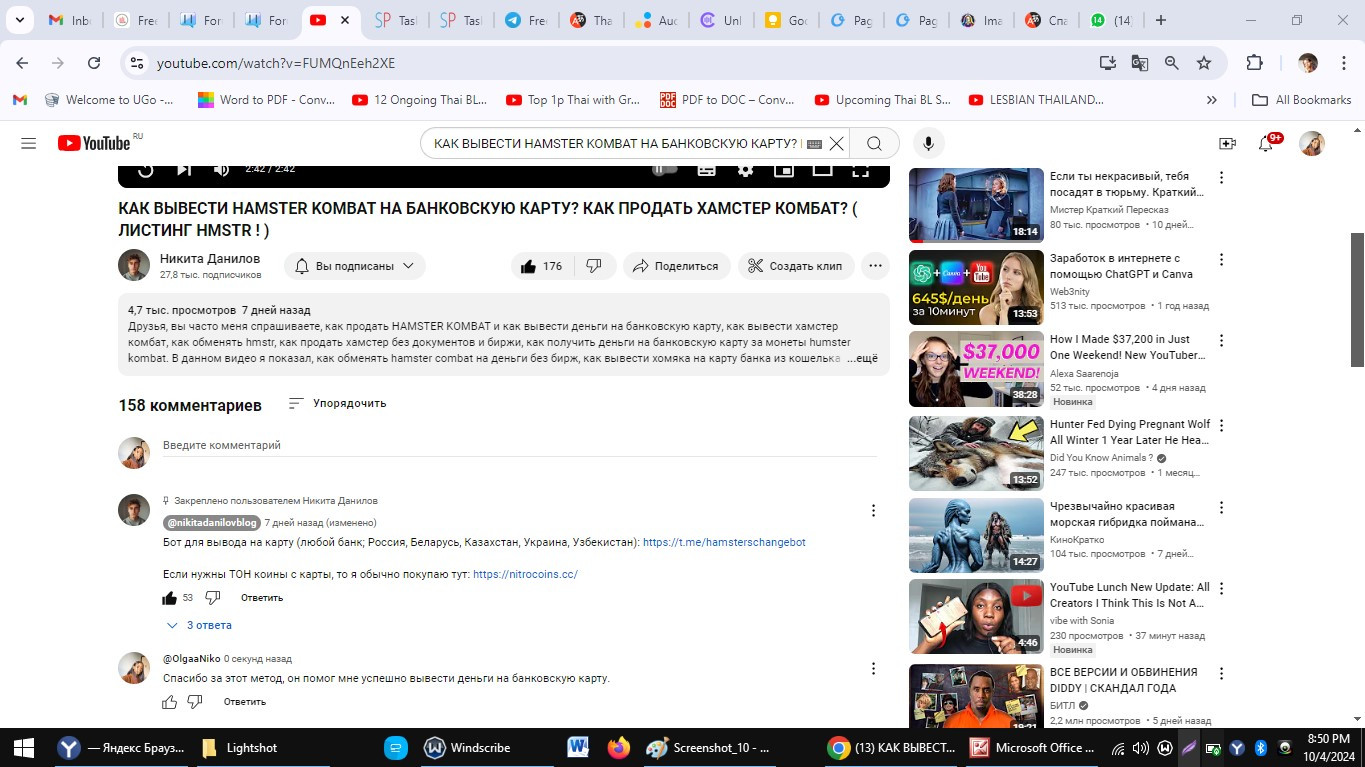This screenshot has width=1365, height=767.
Task: Replay the finished video
Action: (x=146, y=169)
